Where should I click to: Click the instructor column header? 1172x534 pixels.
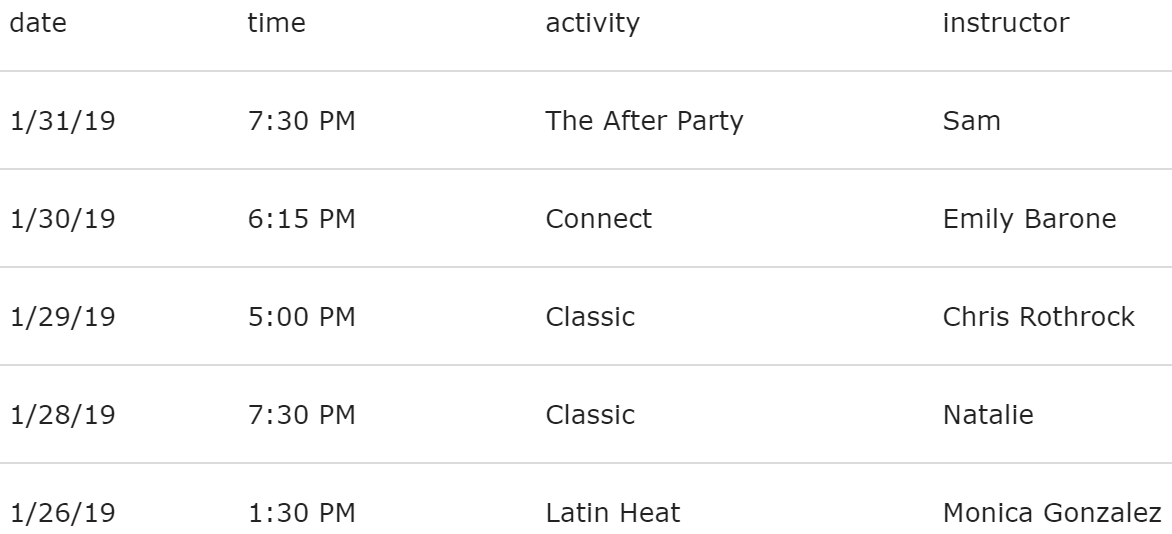tap(1005, 23)
